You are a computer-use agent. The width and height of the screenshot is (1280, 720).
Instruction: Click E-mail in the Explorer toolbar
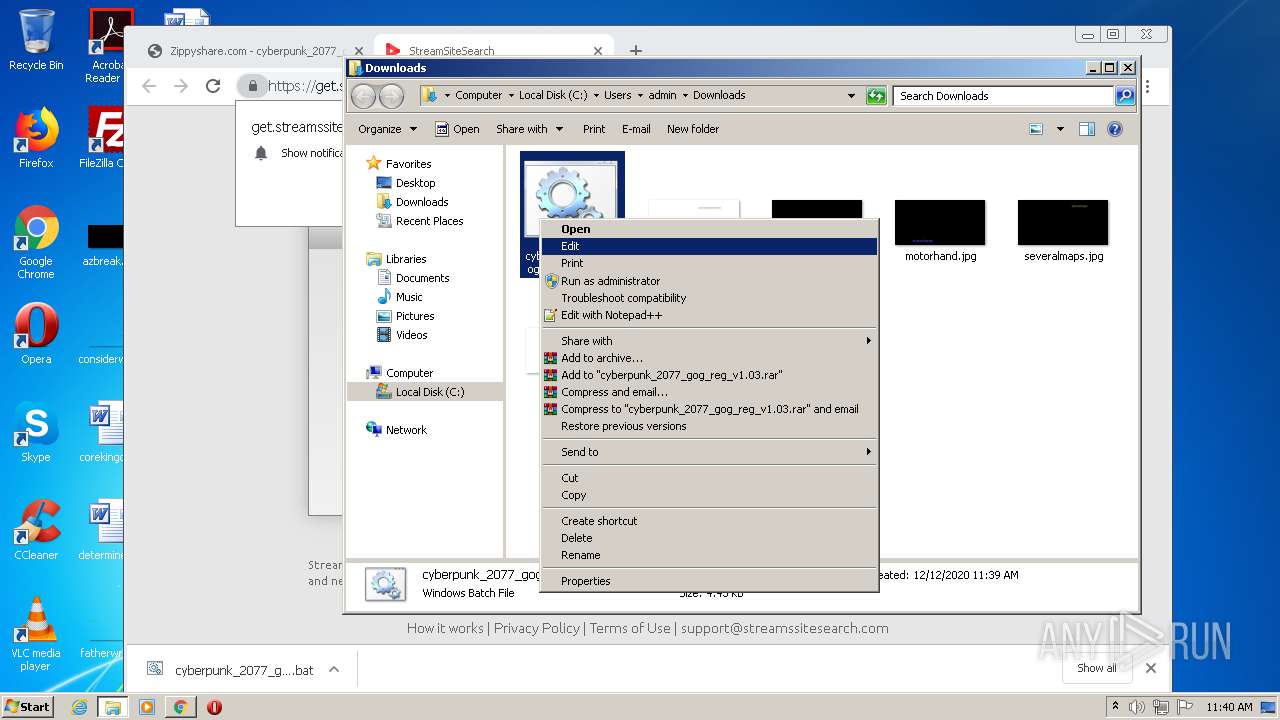point(636,129)
